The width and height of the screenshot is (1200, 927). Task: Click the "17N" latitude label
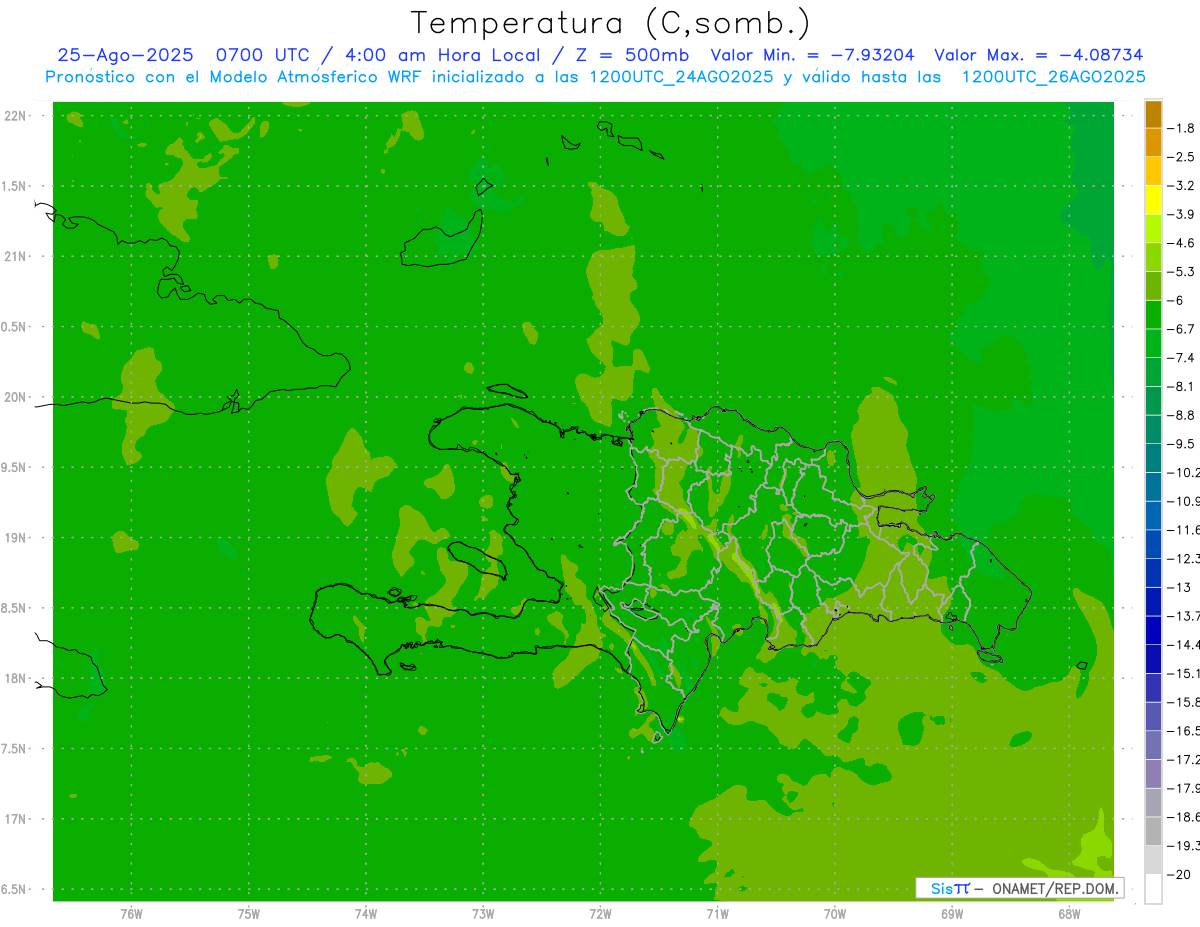(13, 820)
